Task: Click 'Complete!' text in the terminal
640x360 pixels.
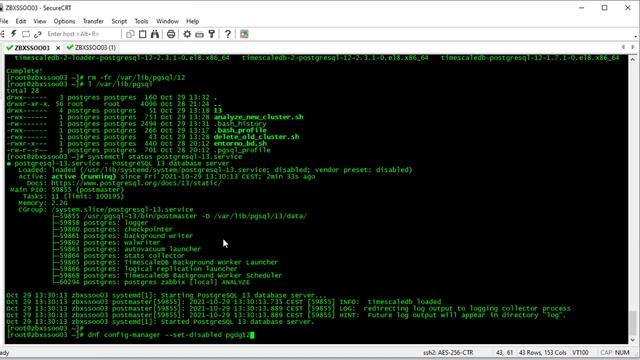Action: tap(24, 71)
